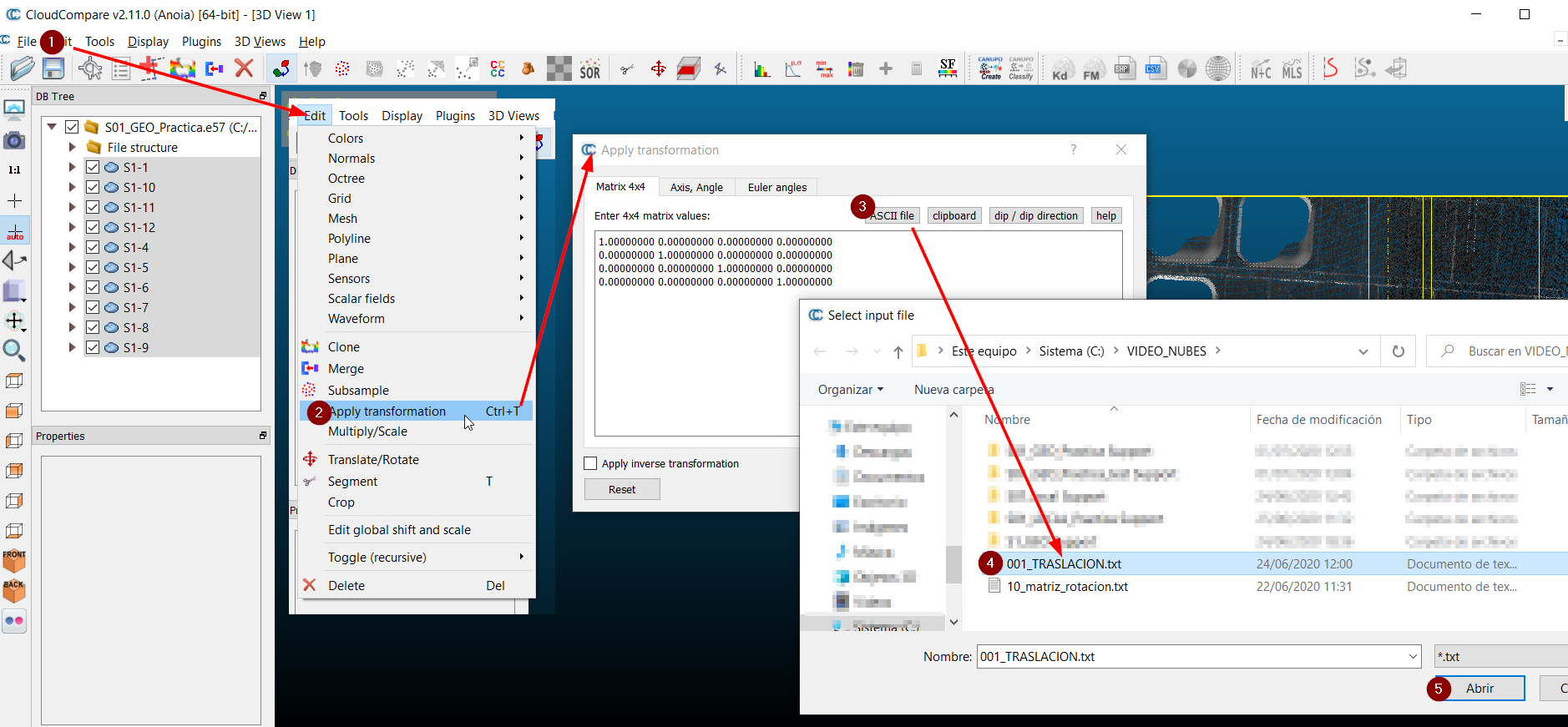Click the clipboard button
Image resolution: width=1568 pixels, height=727 pixels.
coord(954,215)
